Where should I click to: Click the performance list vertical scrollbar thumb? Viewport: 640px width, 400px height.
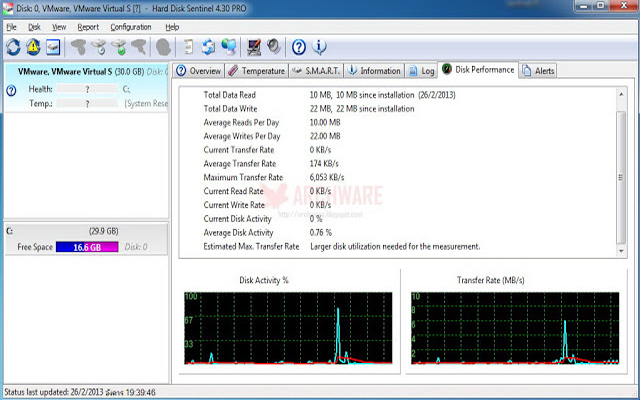(x=621, y=177)
